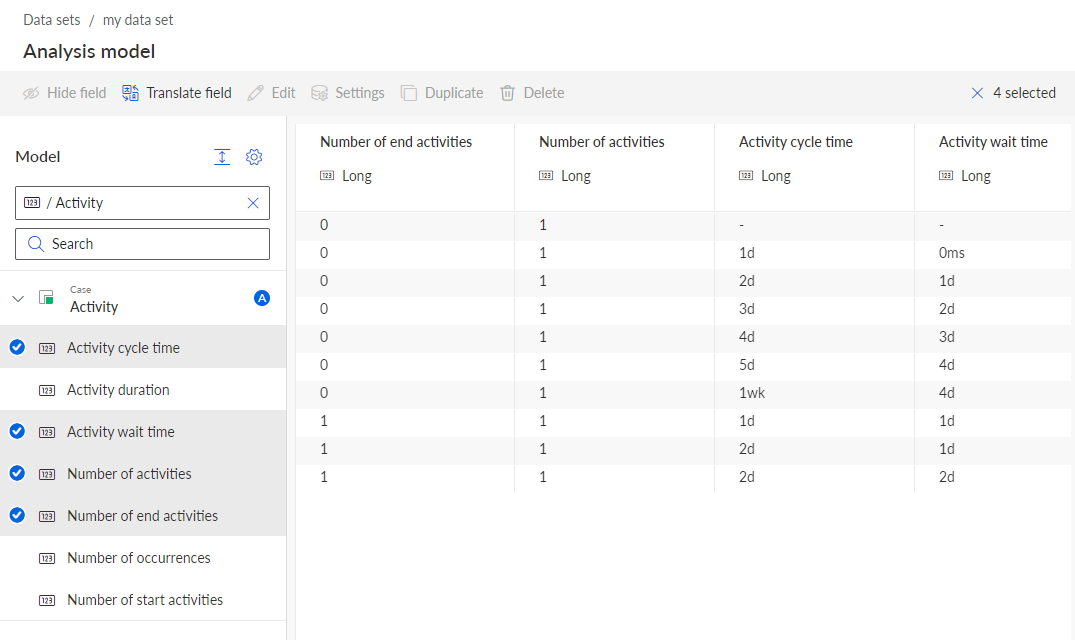Click the Number of activities column header

[602, 142]
